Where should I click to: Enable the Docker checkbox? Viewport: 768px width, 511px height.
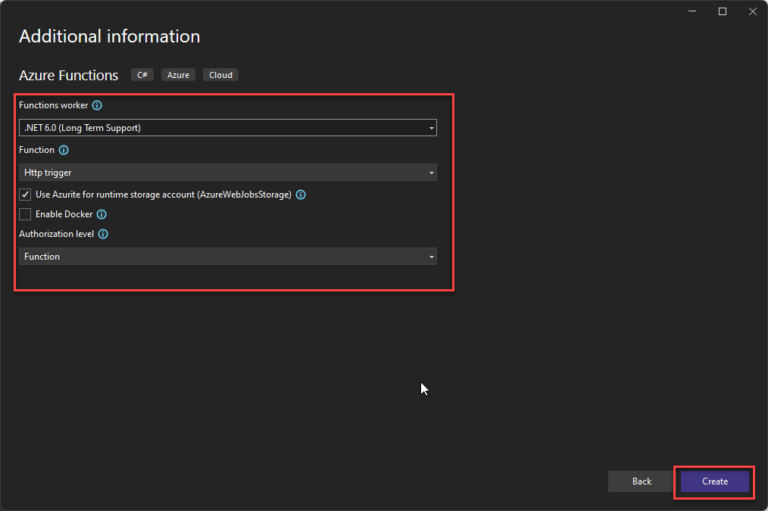[x=25, y=214]
